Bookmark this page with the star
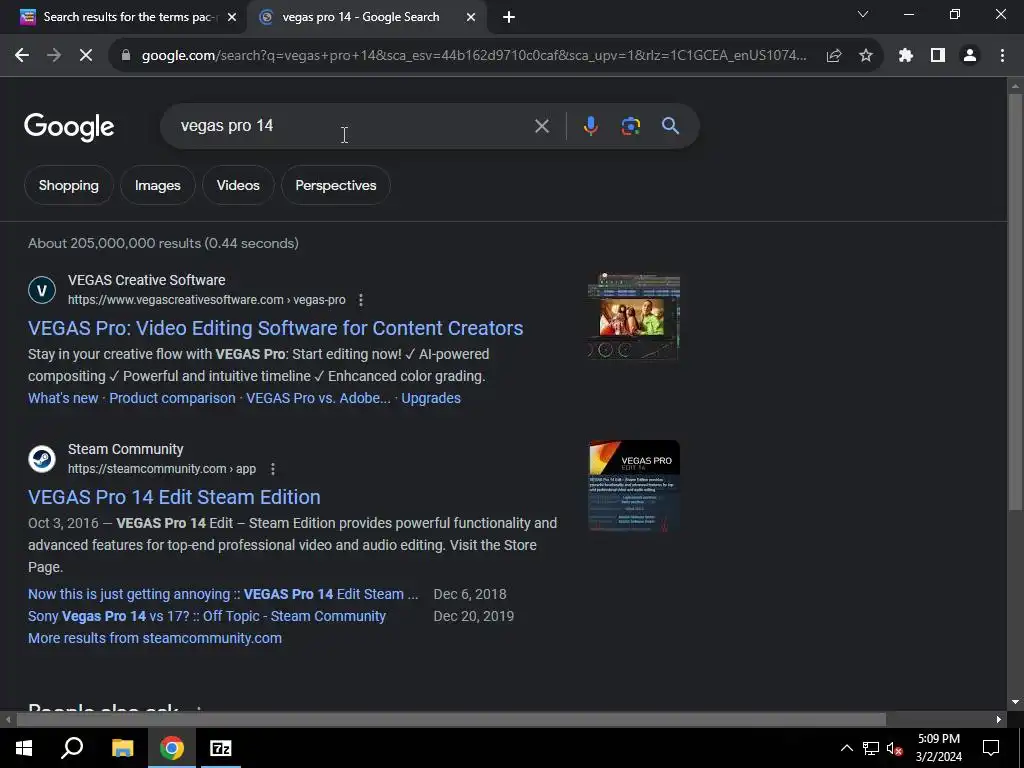The height and width of the screenshot is (768, 1024). (866, 56)
